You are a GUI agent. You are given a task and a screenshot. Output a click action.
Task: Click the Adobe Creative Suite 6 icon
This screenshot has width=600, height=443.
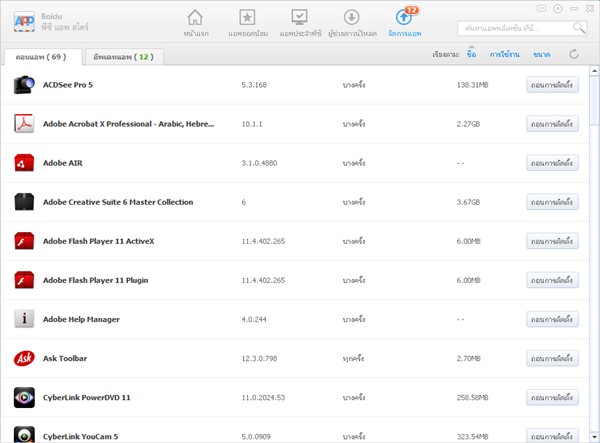[x=24, y=202]
